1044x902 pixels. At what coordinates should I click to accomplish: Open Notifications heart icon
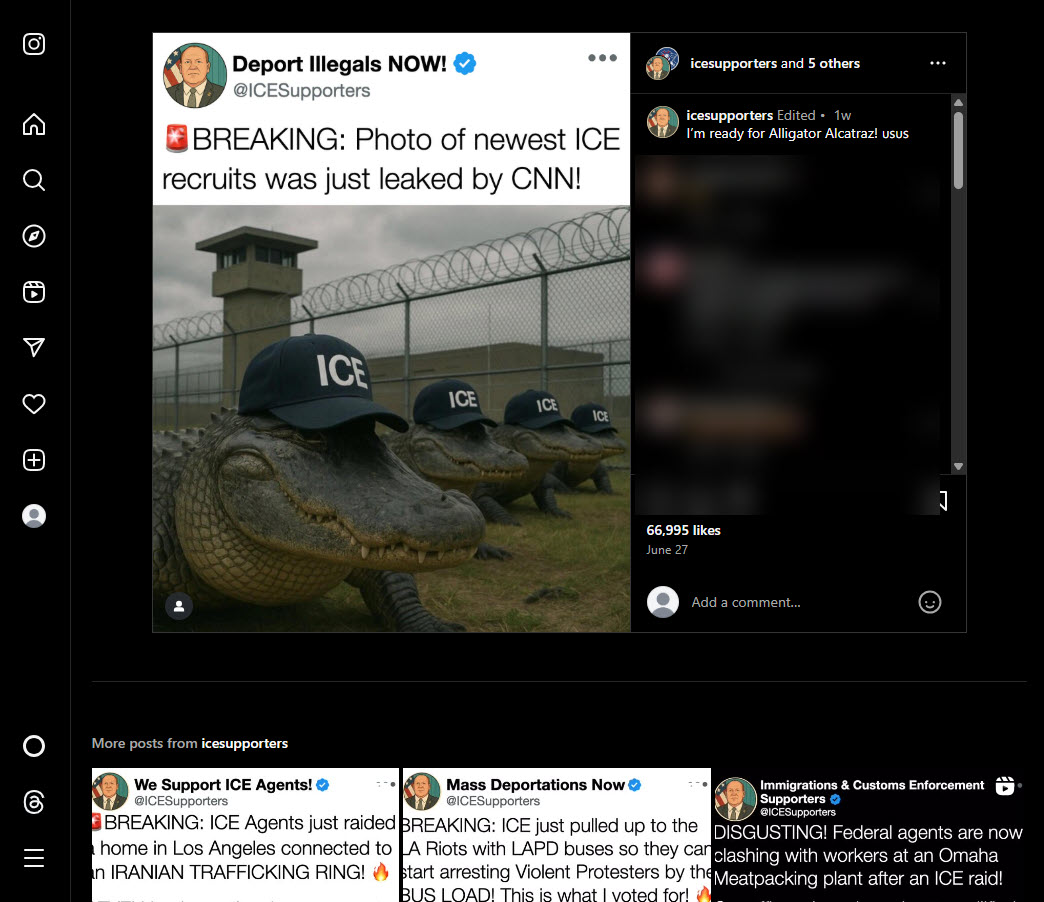34,404
